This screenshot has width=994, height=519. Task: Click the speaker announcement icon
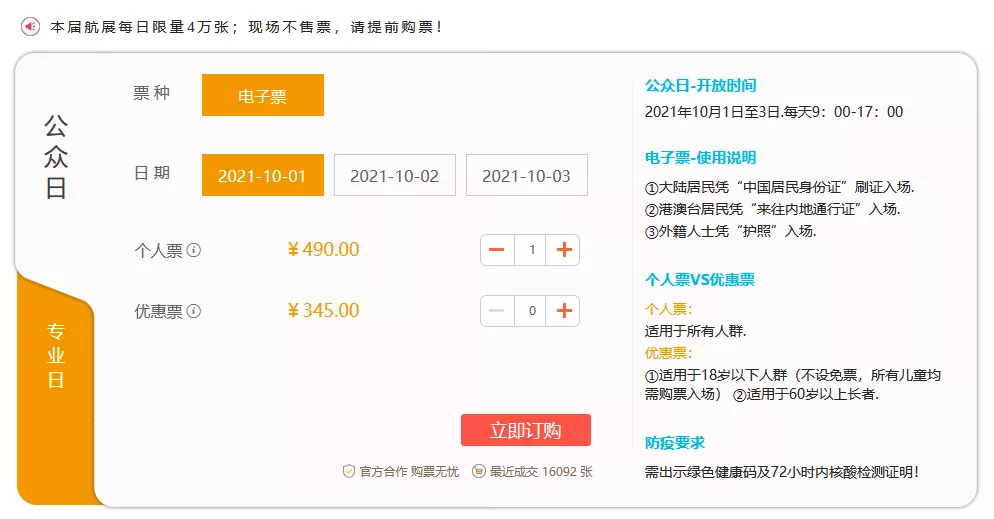(x=30, y=27)
